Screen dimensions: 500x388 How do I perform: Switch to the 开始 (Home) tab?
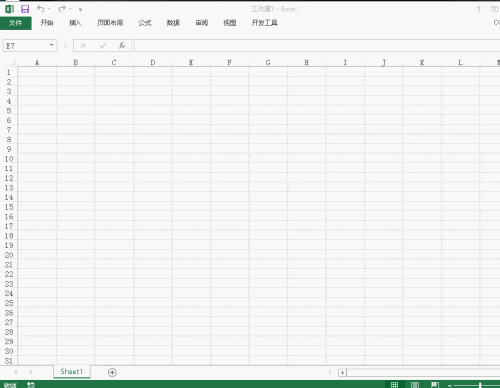click(x=47, y=23)
